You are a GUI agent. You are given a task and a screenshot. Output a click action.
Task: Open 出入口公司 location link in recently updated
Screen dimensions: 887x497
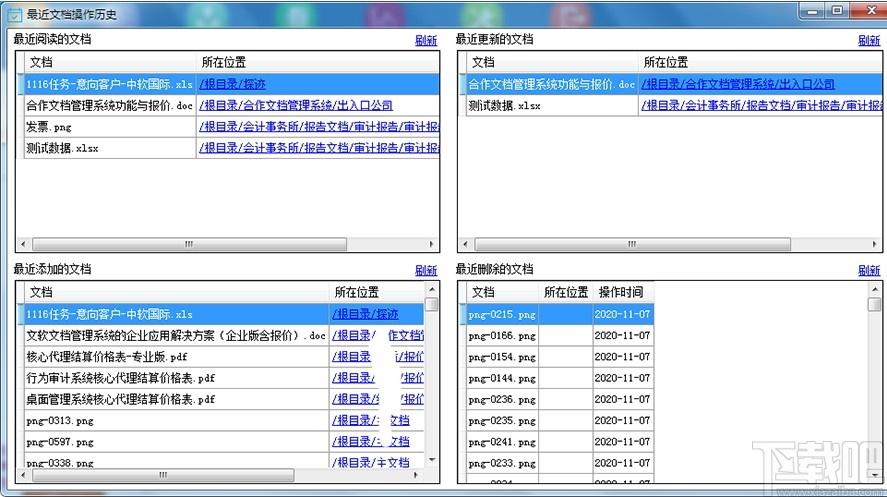[738, 84]
